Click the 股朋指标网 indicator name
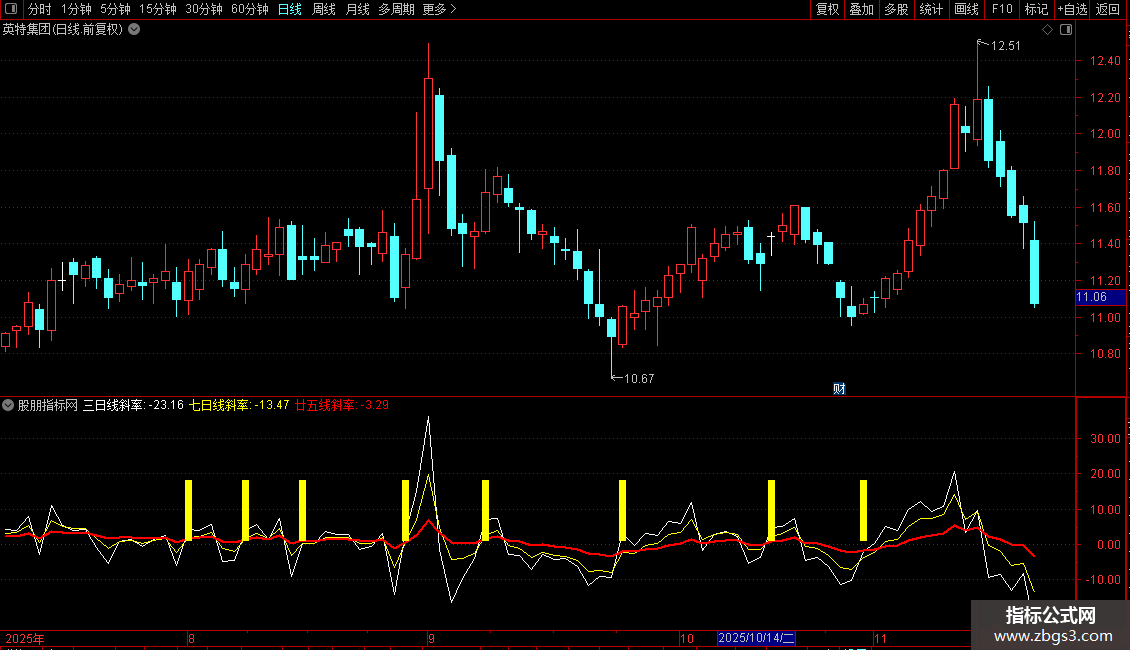1130x650 pixels. [x=48, y=405]
